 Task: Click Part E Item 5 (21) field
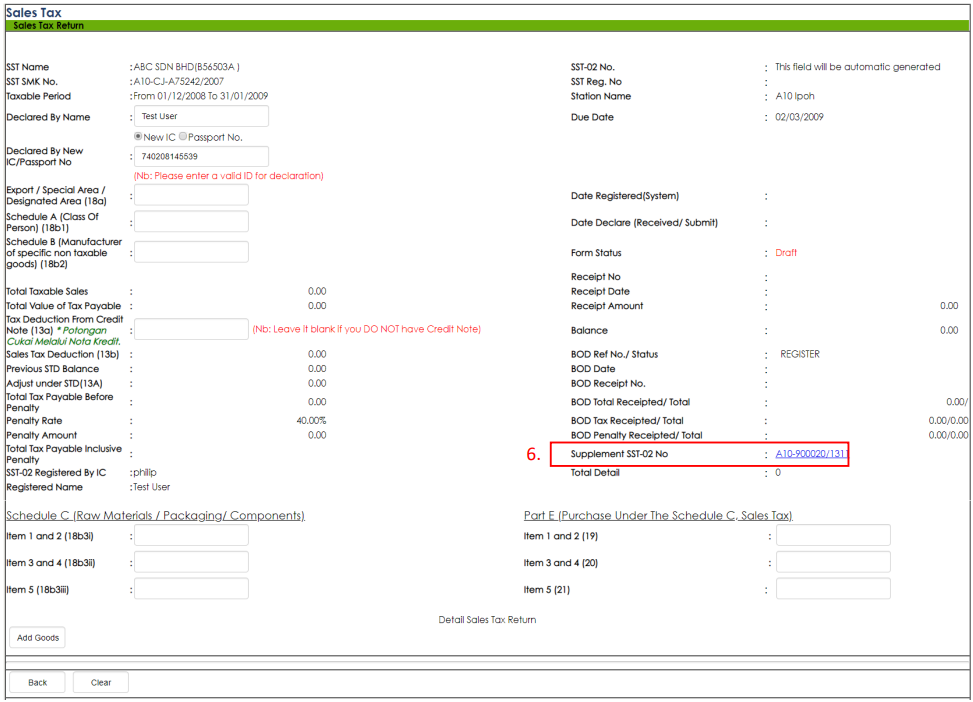(833, 589)
